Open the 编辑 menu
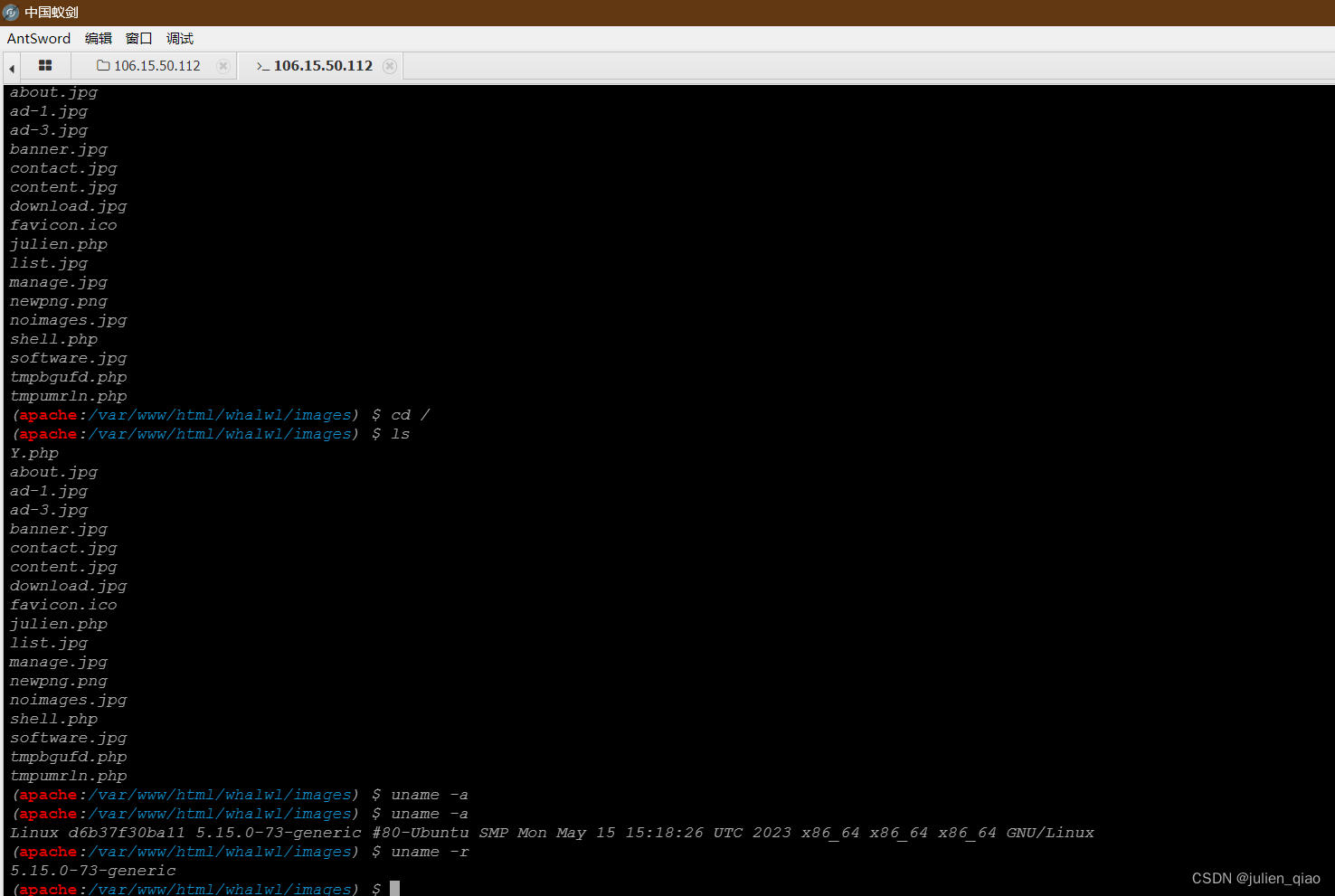This screenshot has height=896, width=1335. point(99,39)
